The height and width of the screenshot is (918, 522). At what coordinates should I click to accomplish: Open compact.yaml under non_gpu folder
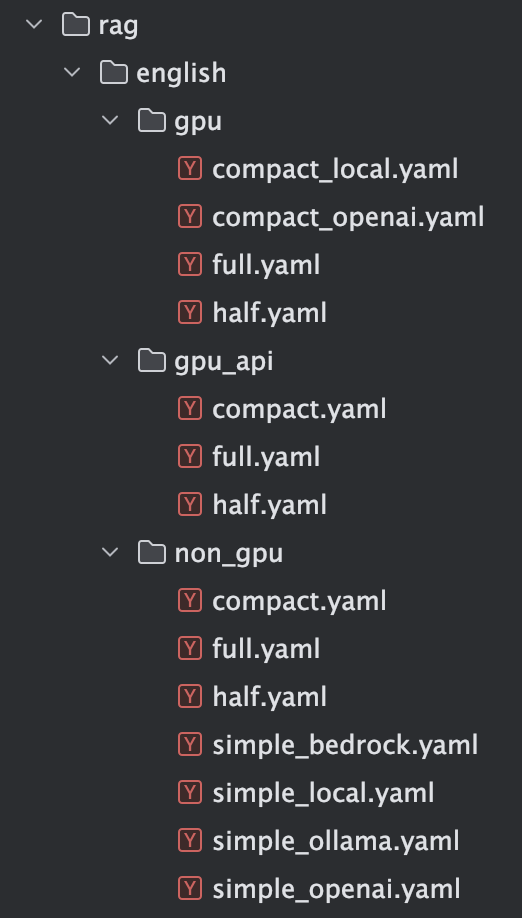[299, 602]
